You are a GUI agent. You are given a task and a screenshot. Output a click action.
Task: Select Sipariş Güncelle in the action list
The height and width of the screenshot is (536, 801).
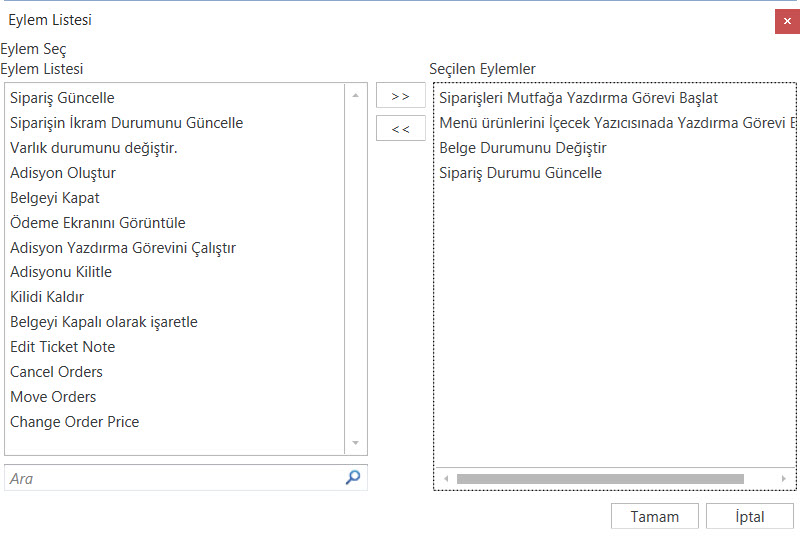pyautogui.click(x=62, y=98)
